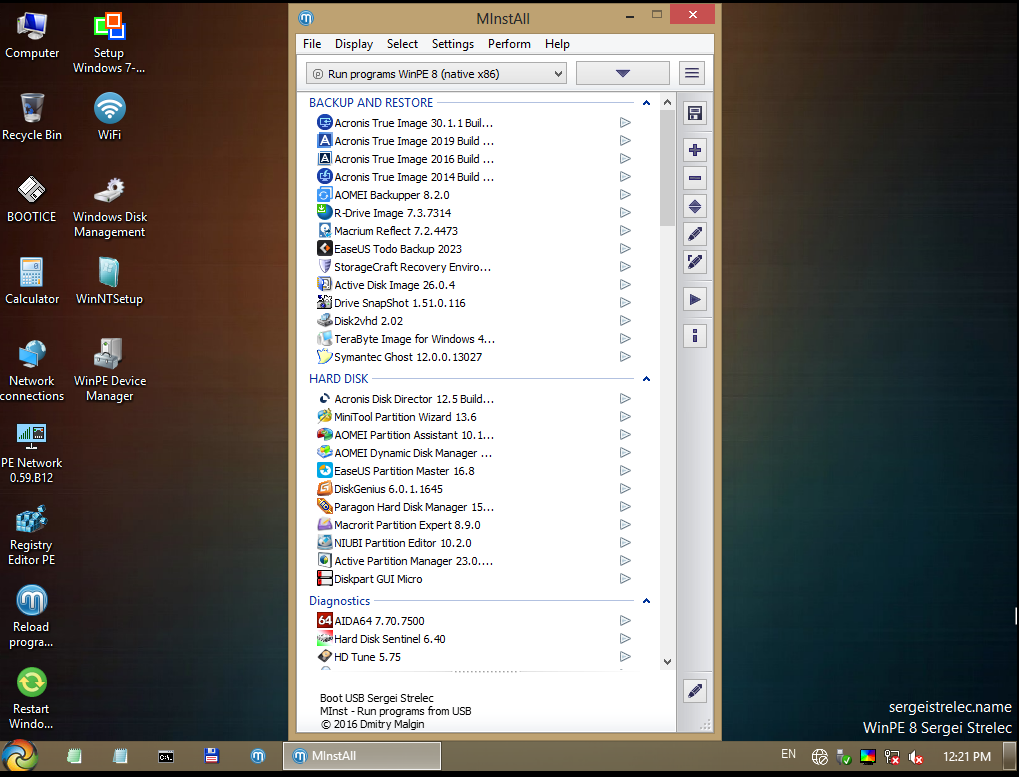
Task: Collapse the BACKUP AND RESTORE section
Action: (x=647, y=103)
